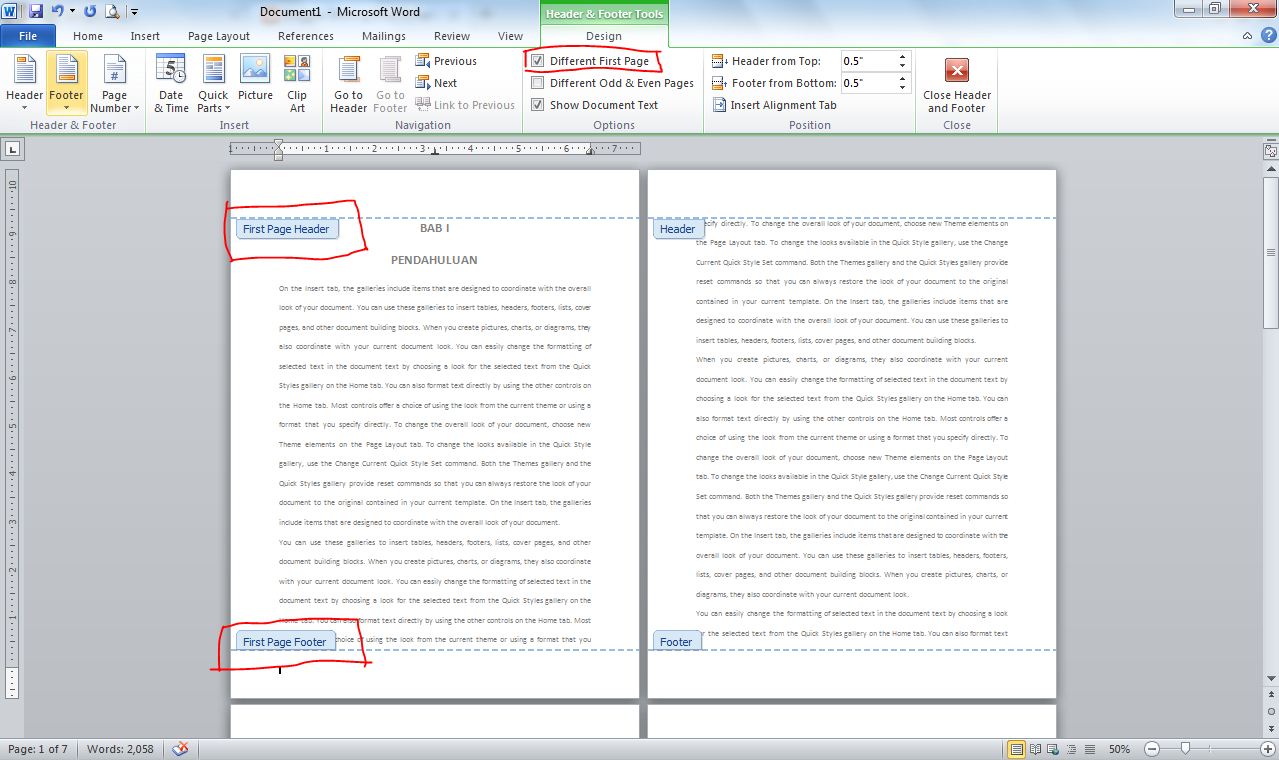Uncheck the Different First Page option
The height and width of the screenshot is (760, 1279).
(x=537, y=61)
